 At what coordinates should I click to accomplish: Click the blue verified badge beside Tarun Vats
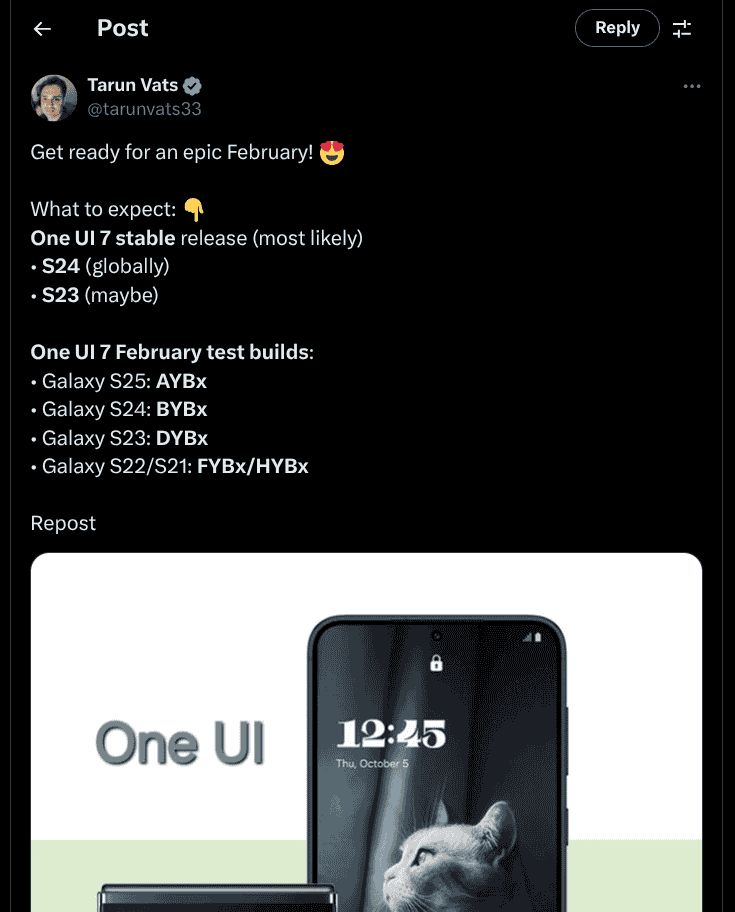191,85
